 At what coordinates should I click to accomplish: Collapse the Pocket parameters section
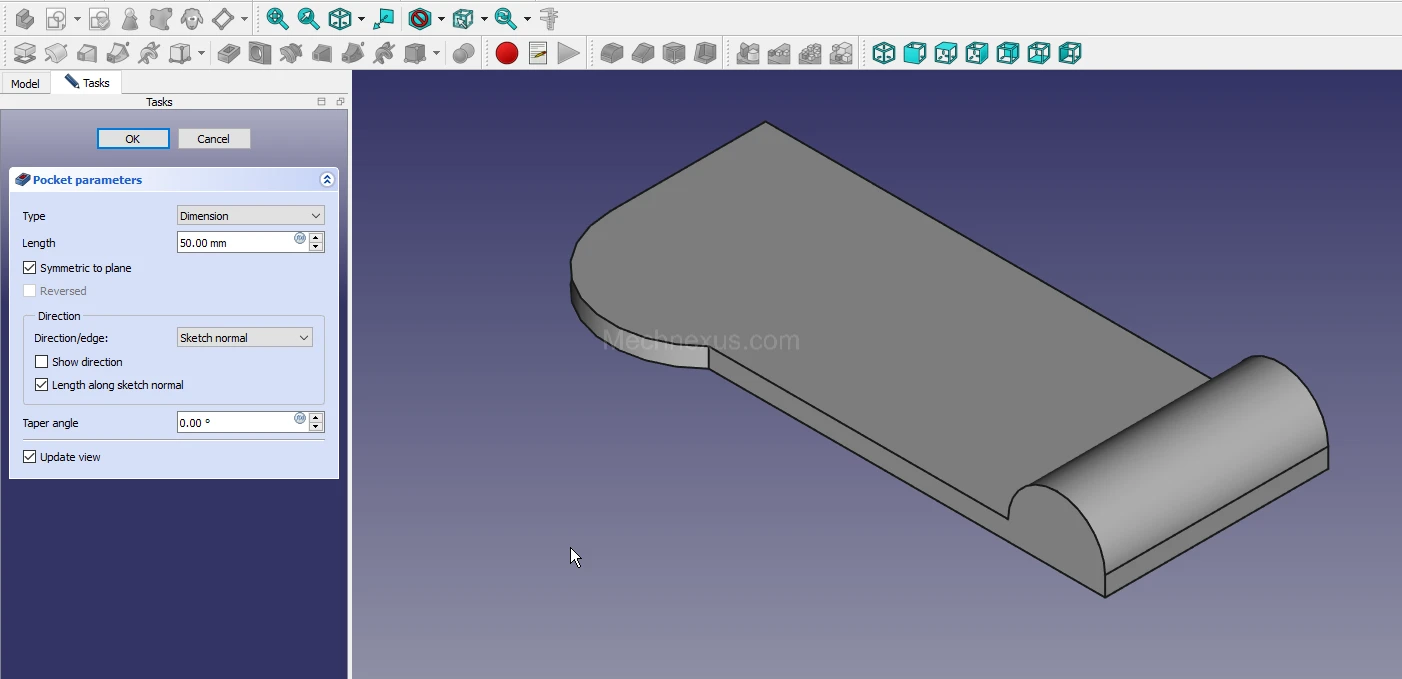point(326,180)
